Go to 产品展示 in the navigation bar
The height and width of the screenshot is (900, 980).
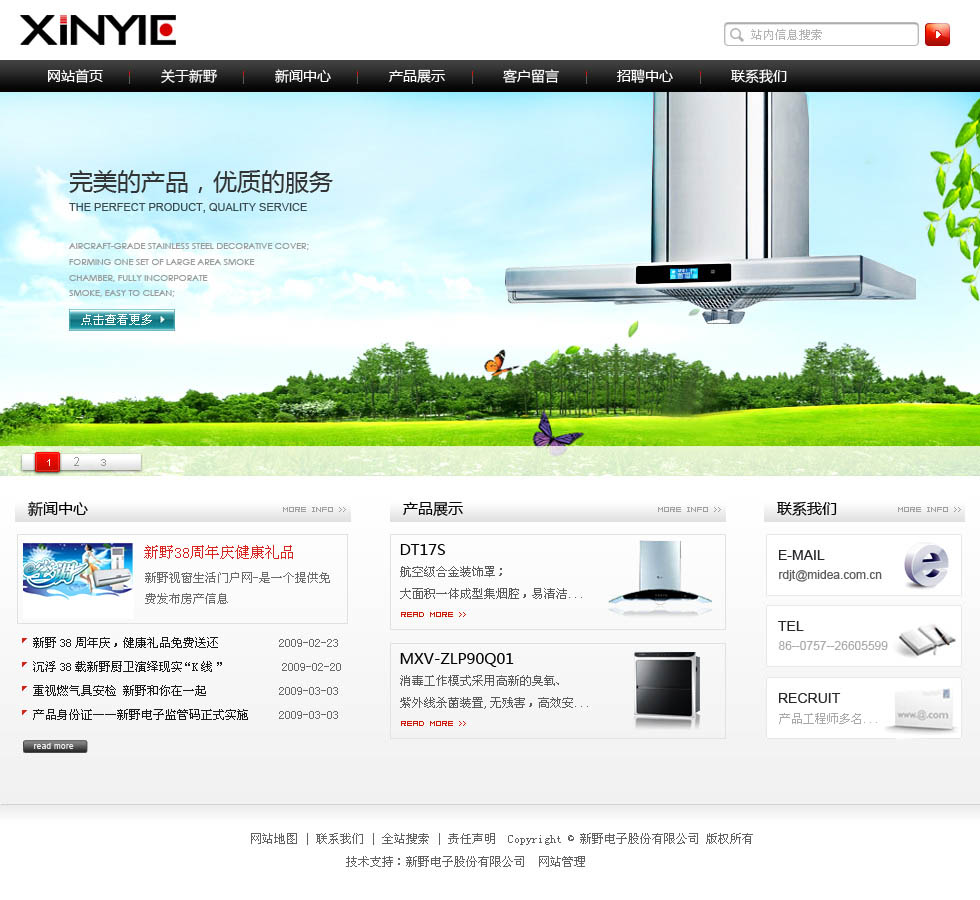(x=416, y=76)
